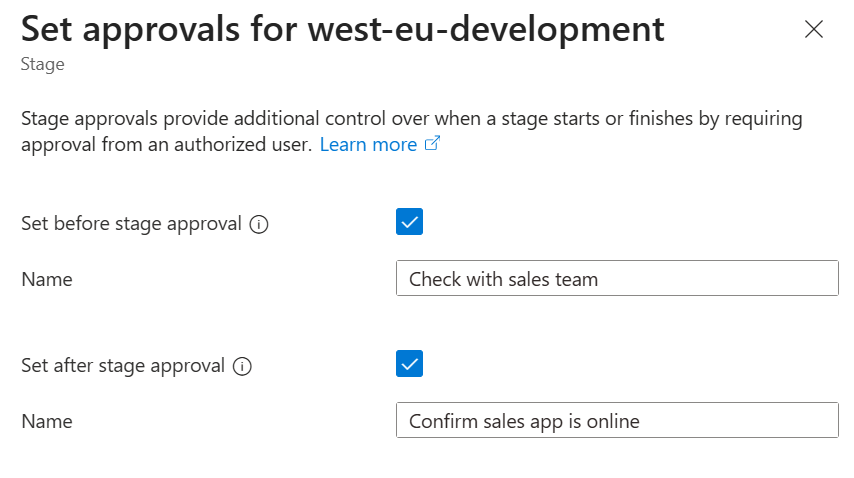Click info icon beside Set after stage approval
Image resolution: width=854 pixels, height=478 pixels.
[x=242, y=366]
